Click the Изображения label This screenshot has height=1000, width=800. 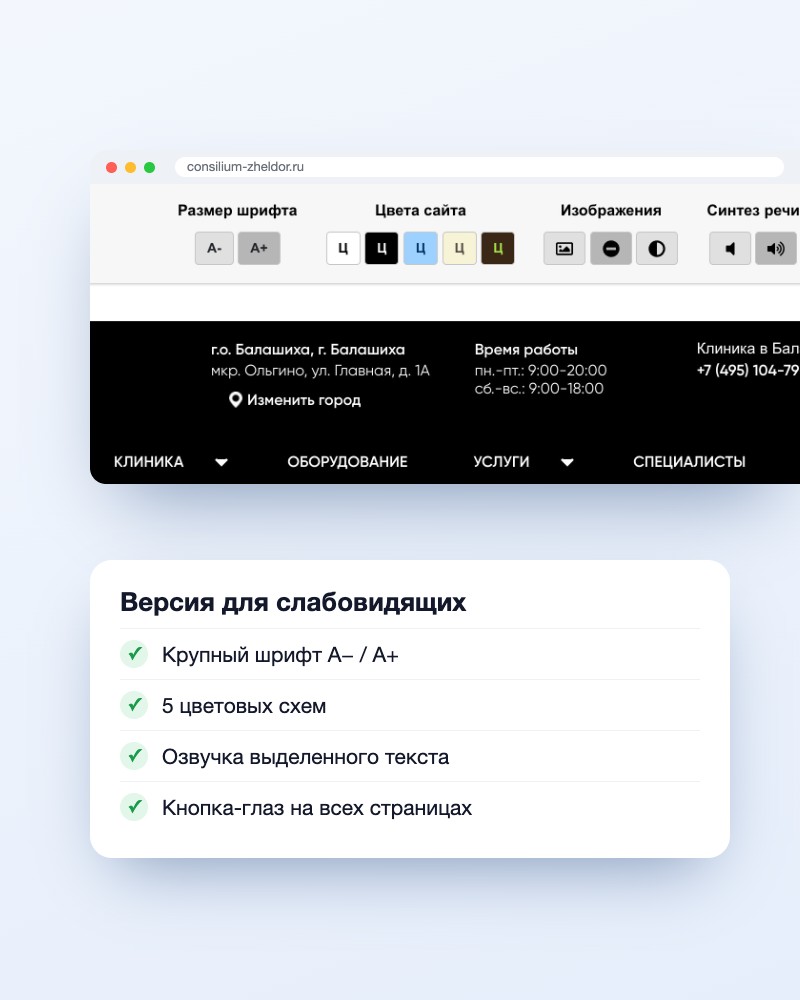tap(611, 210)
